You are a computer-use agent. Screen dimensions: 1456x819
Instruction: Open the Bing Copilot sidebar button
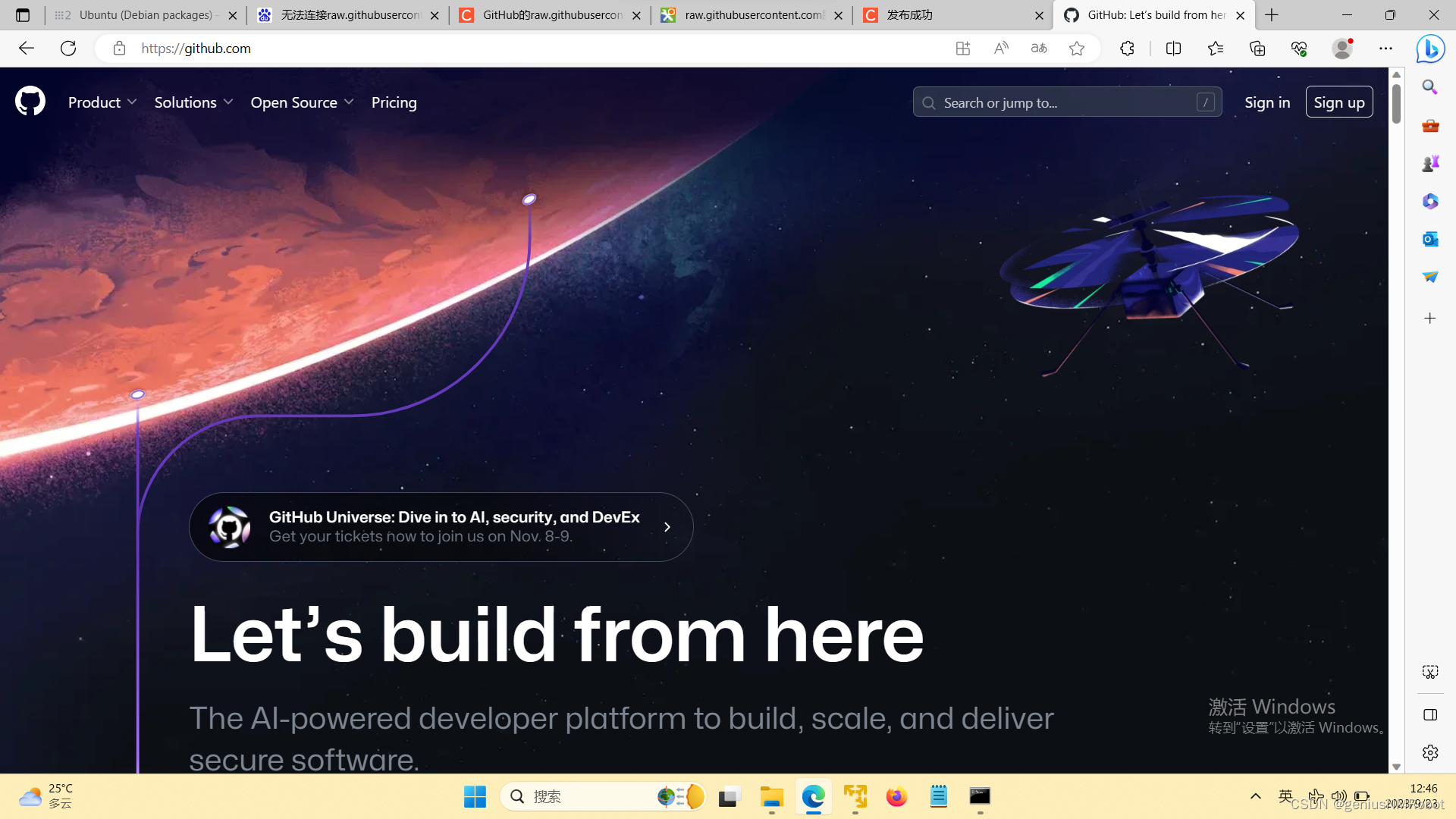(x=1430, y=49)
